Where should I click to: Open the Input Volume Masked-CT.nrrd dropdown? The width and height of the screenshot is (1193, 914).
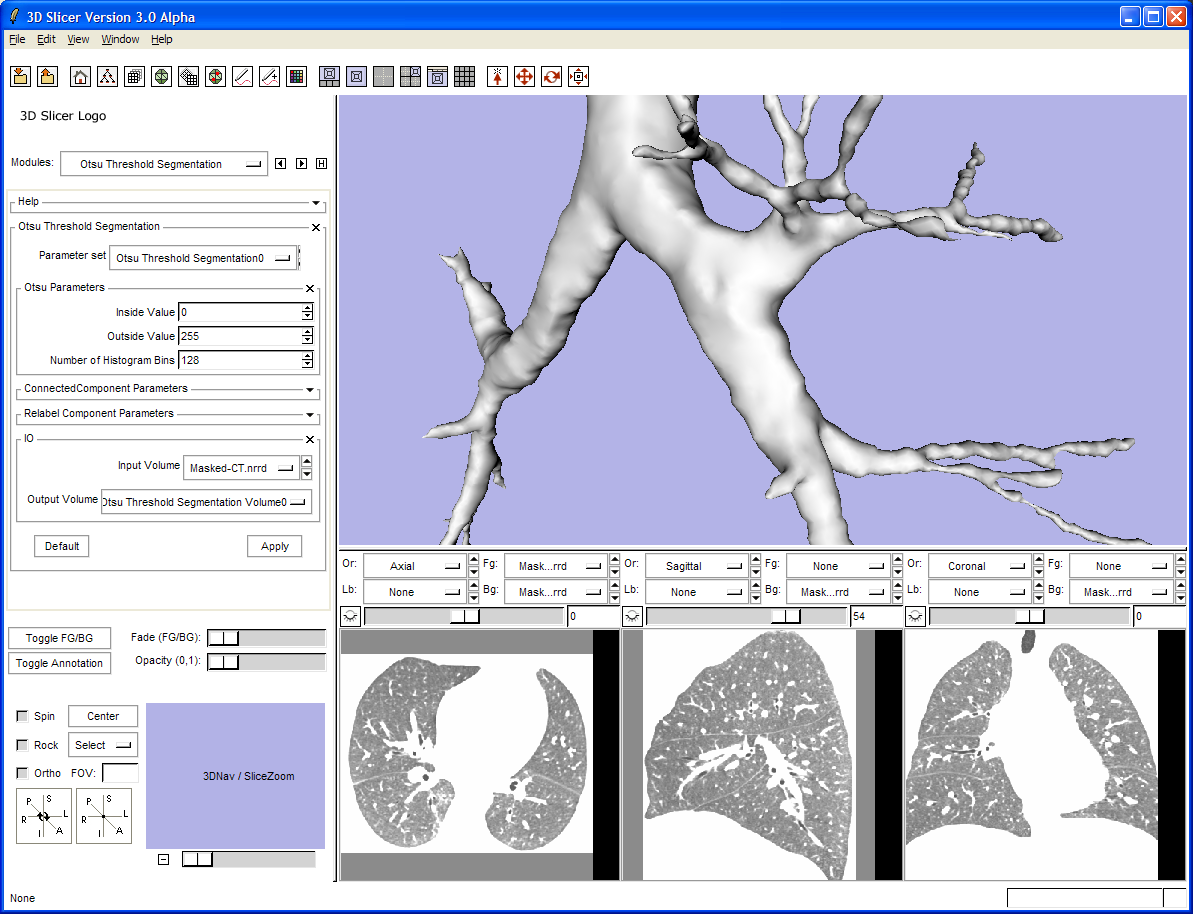241,467
